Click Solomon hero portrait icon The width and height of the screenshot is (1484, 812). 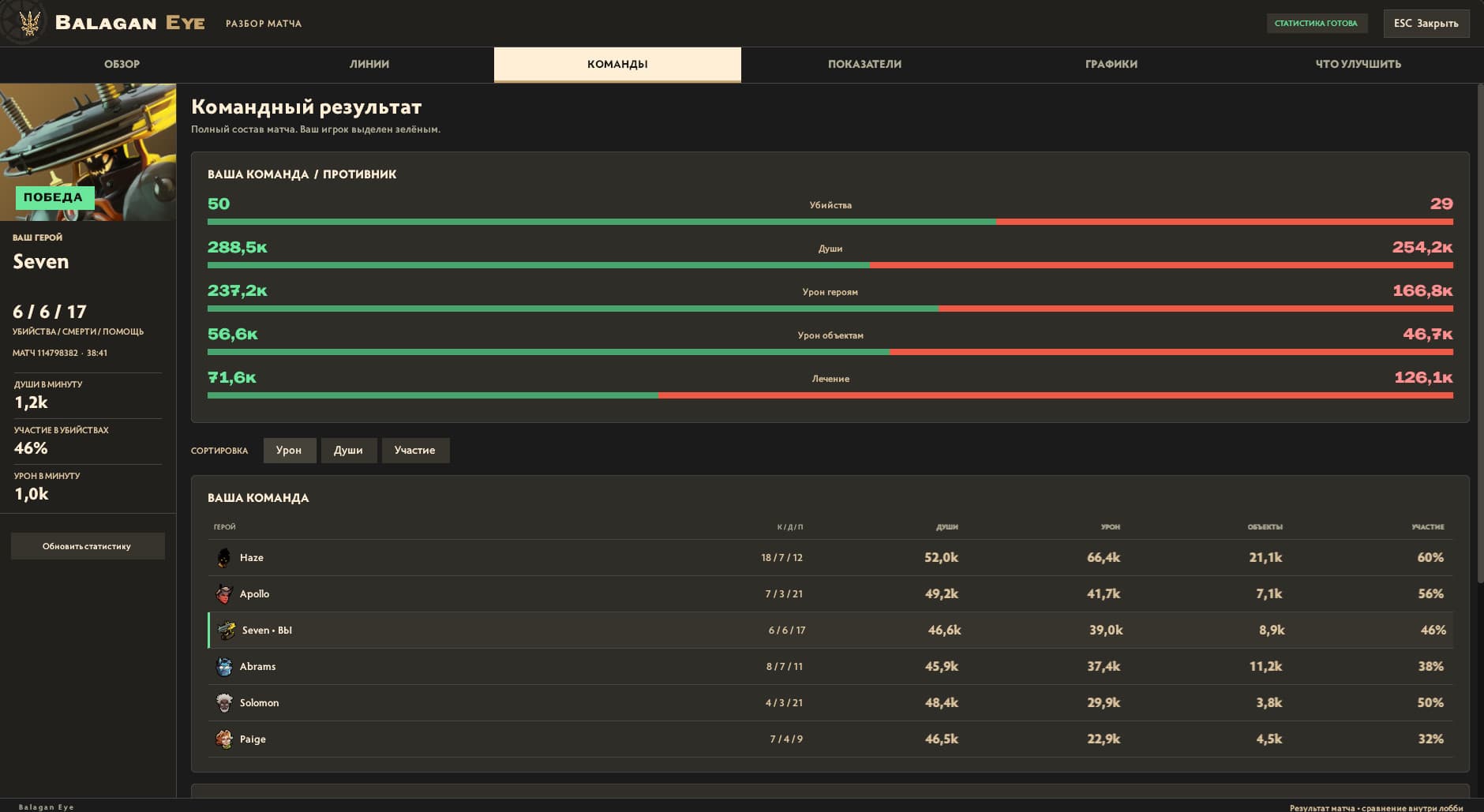tap(224, 703)
